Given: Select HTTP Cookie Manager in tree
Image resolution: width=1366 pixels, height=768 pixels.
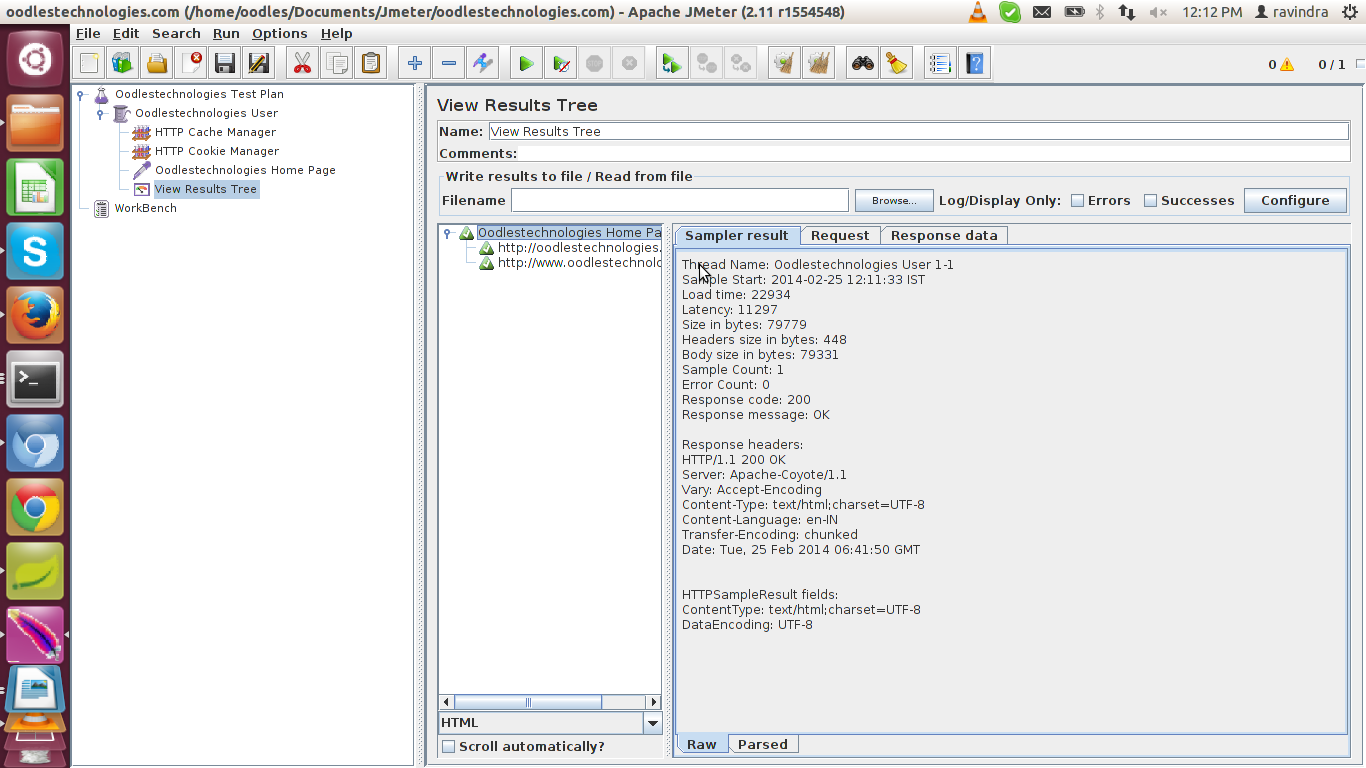Looking at the screenshot, I should tap(217, 151).
